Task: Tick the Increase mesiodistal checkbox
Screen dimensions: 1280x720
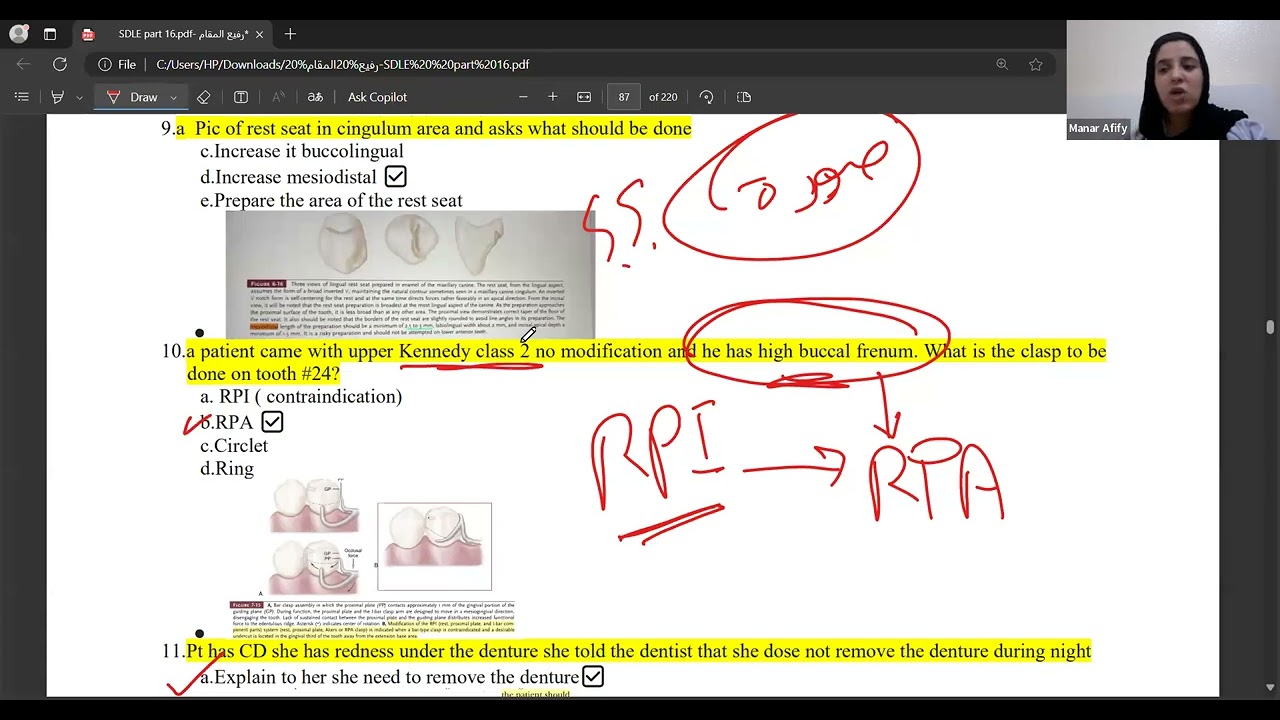Action: [x=396, y=177]
